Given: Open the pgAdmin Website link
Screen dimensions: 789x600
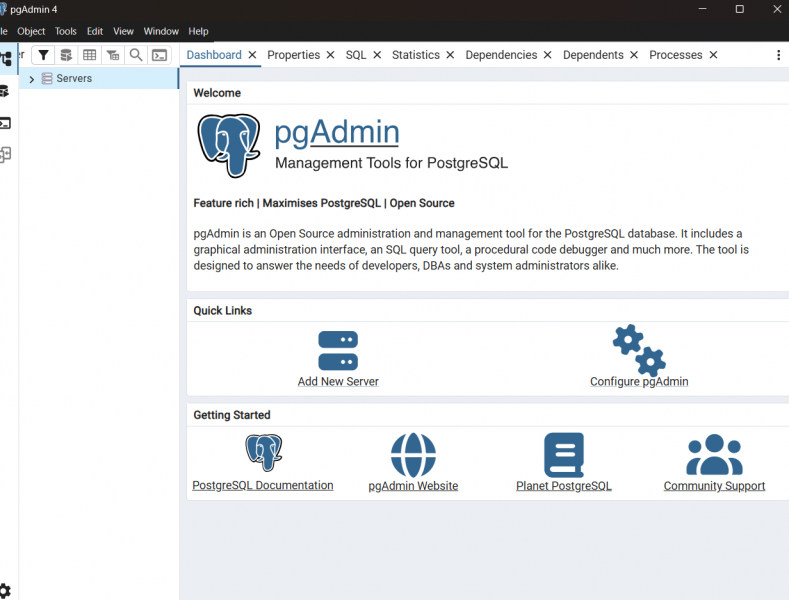Looking at the screenshot, I should tap(413, 486).
